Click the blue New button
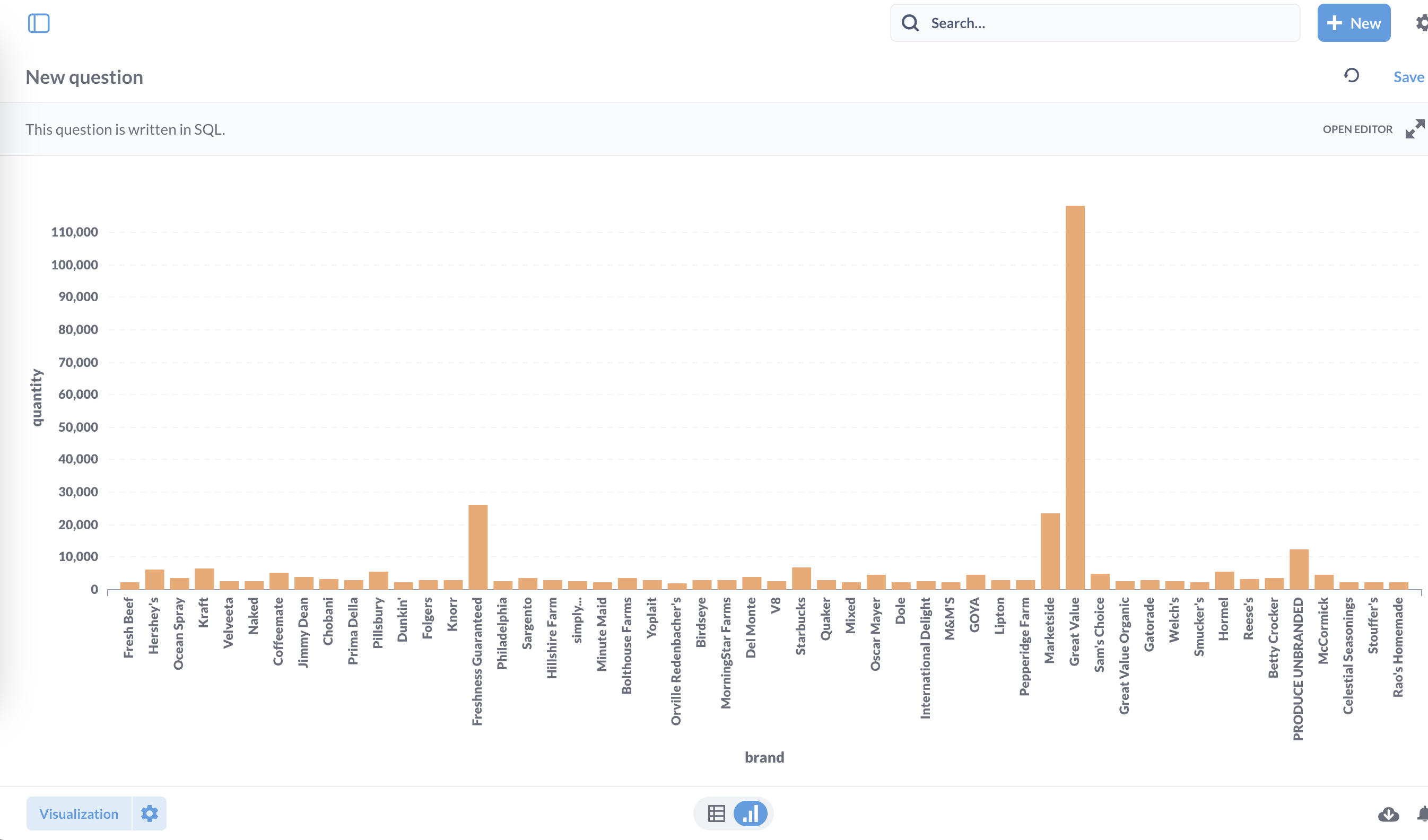Image resolution: width=1428 pixels, height=840 pixels. click(1353, 23)
